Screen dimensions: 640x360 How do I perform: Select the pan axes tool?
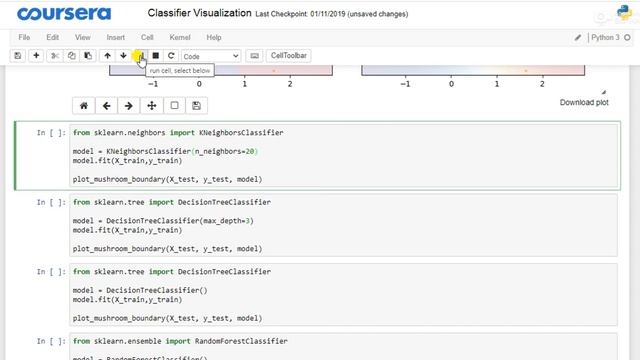[x=151, y=106]
